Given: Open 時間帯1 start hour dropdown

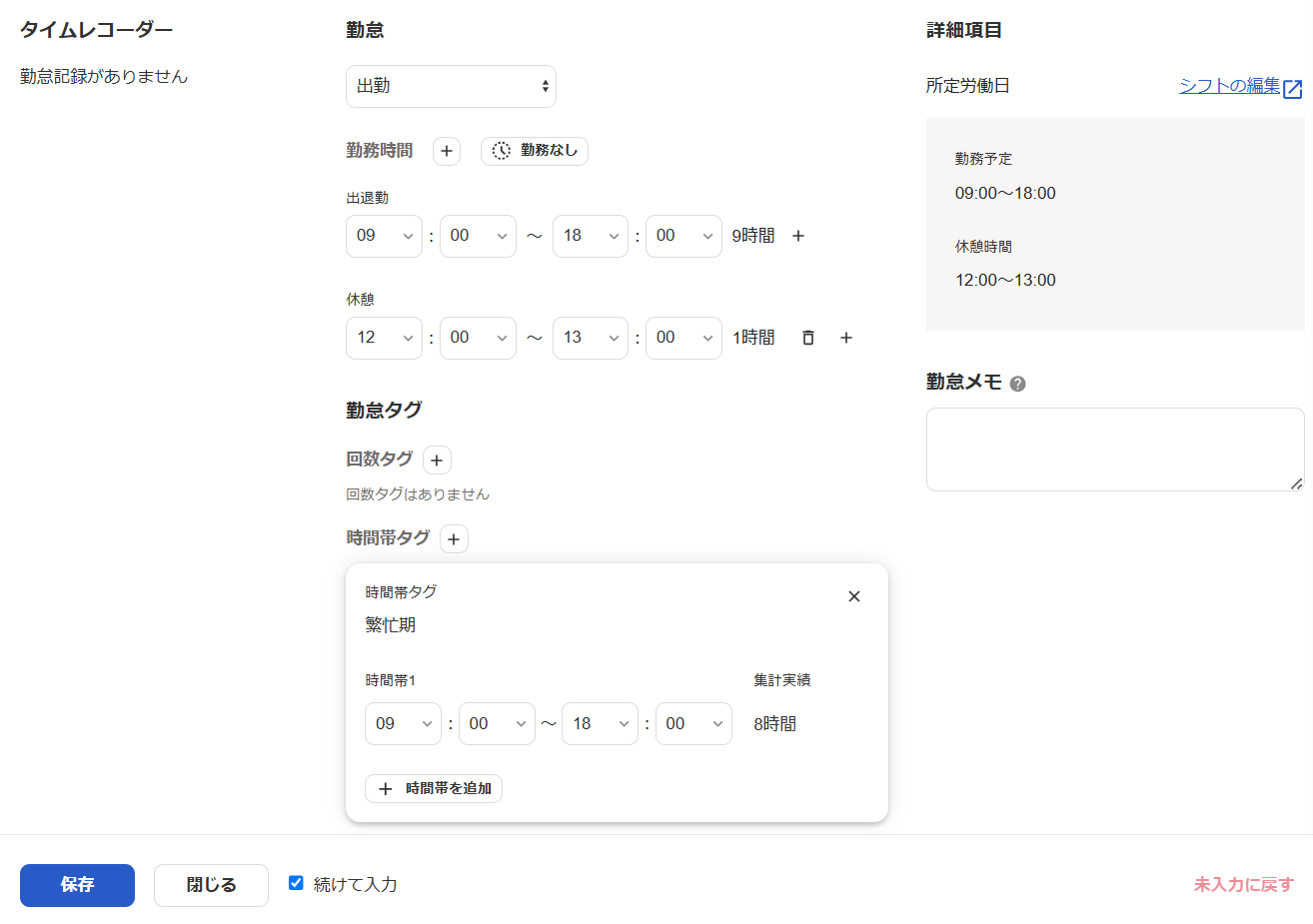Looking at the screenshot, I should [x=403, y=724].
